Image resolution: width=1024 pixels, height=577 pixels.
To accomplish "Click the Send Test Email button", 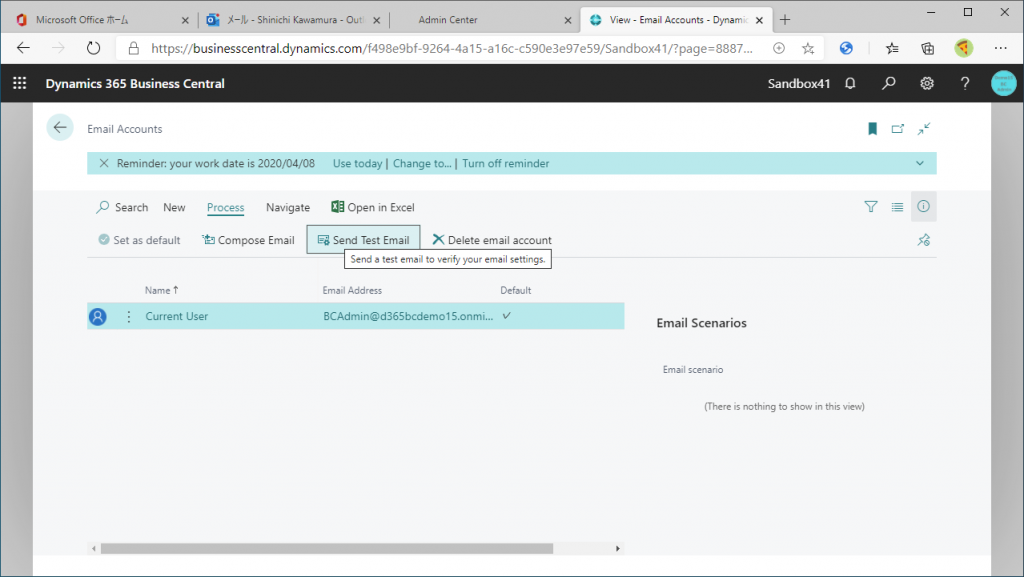I will tap(363, 240).
